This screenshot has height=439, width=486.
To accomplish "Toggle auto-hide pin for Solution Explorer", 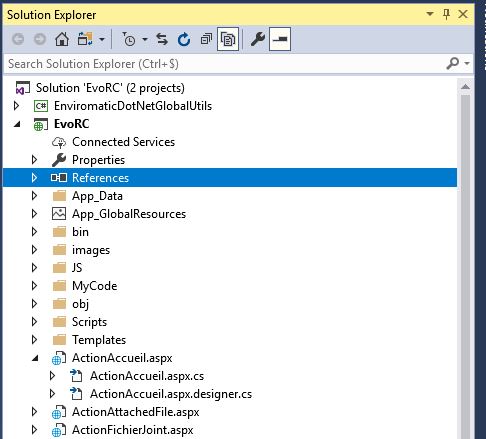I will [x=447, y=14].
